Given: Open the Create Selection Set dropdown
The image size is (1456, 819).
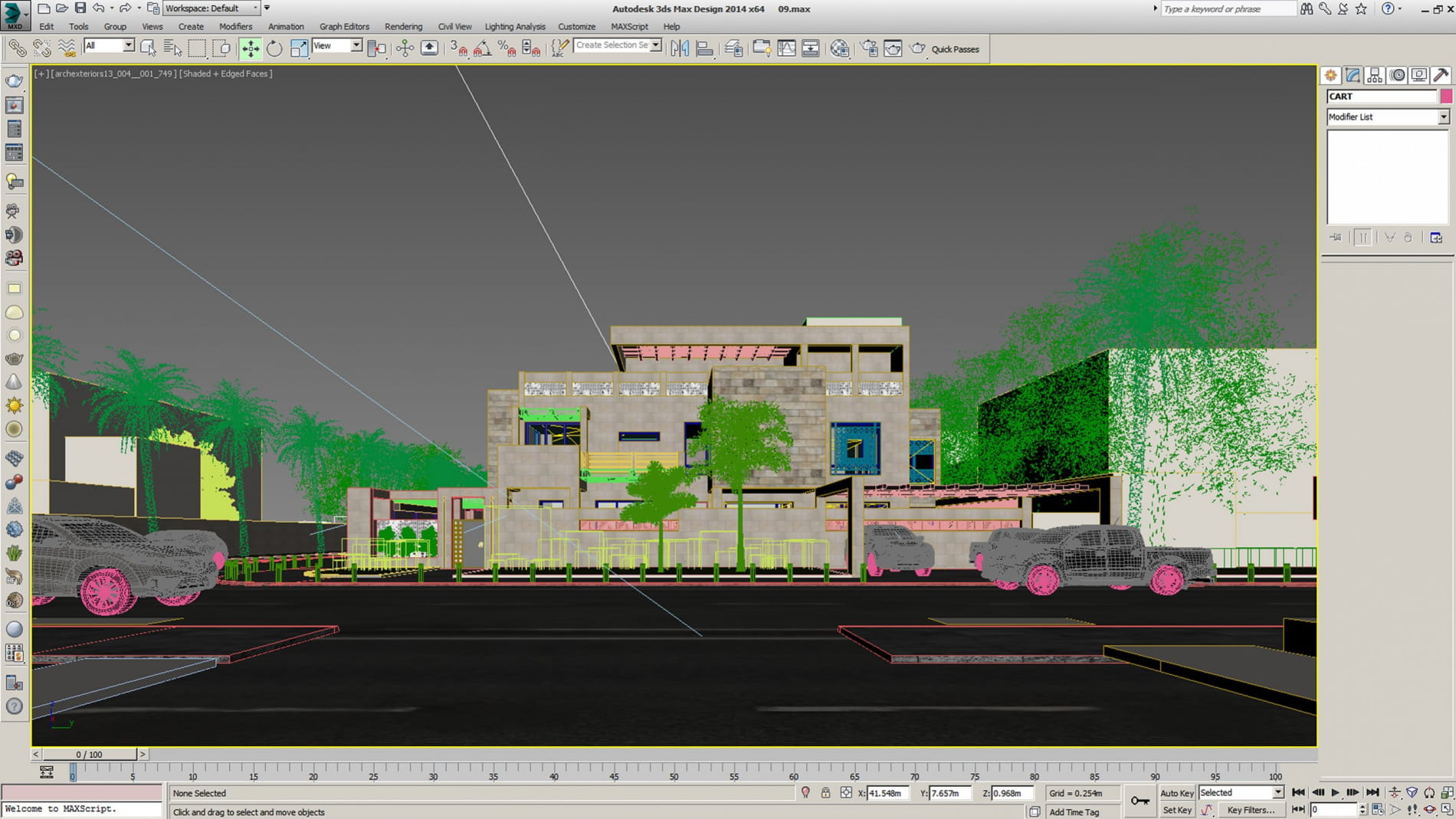Looking at the screenshot, I should coord(656,45).
